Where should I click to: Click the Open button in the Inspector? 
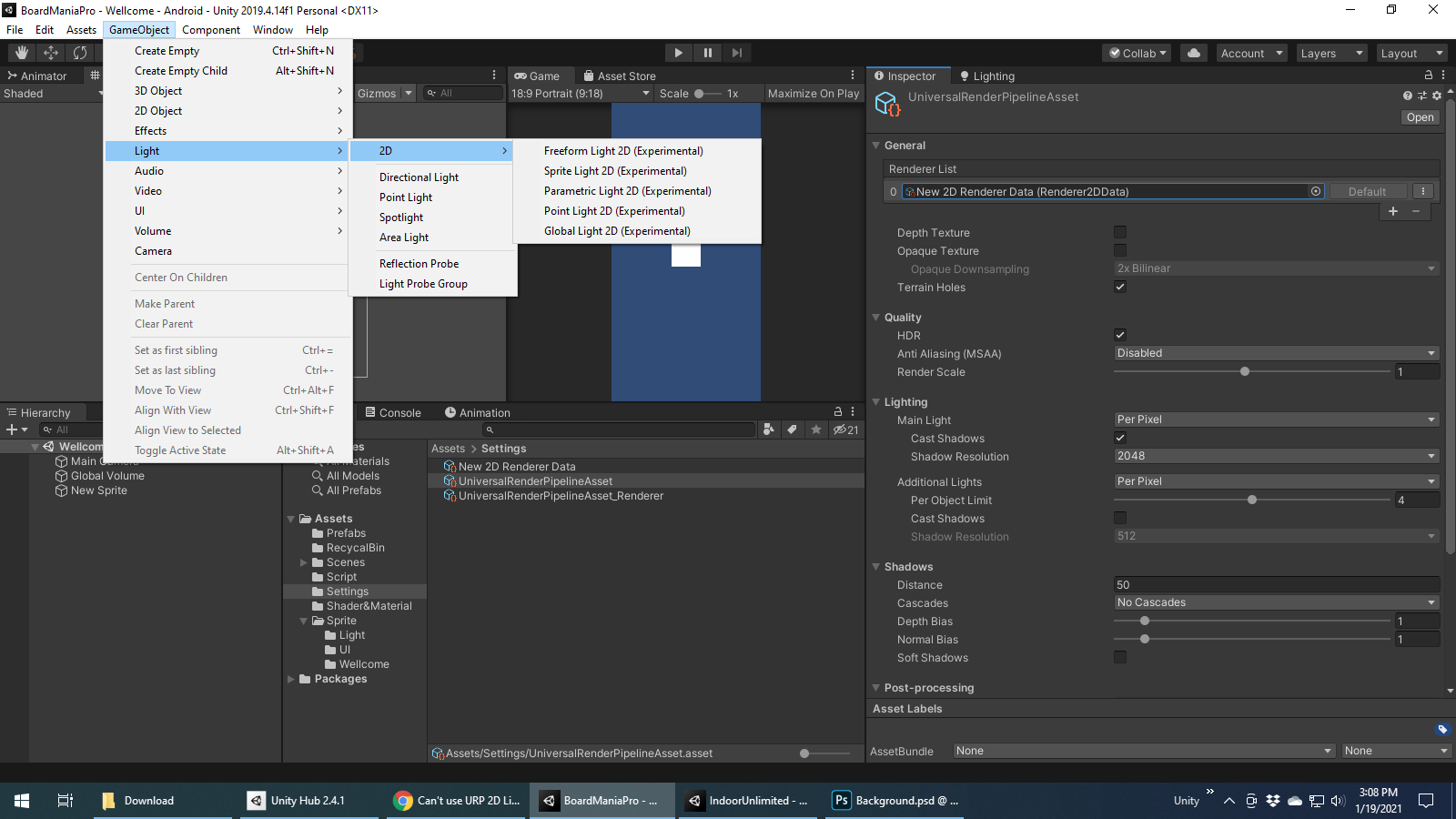(x=1420, y=116)
